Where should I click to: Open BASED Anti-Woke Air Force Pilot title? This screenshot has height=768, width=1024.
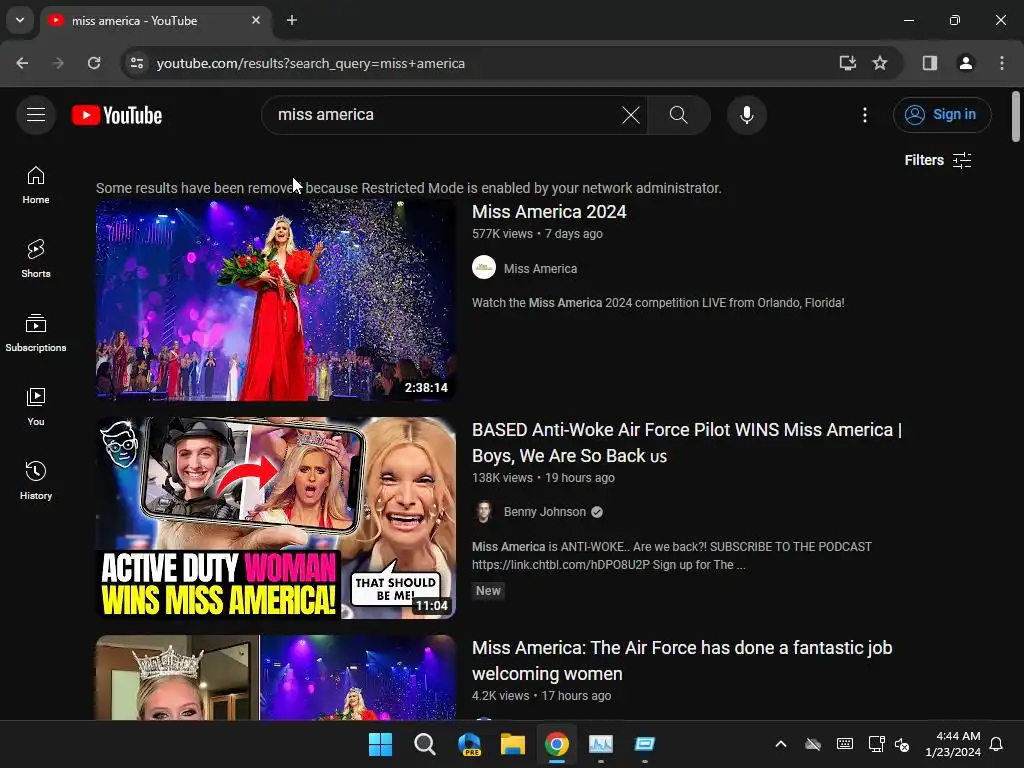(686, 443)
